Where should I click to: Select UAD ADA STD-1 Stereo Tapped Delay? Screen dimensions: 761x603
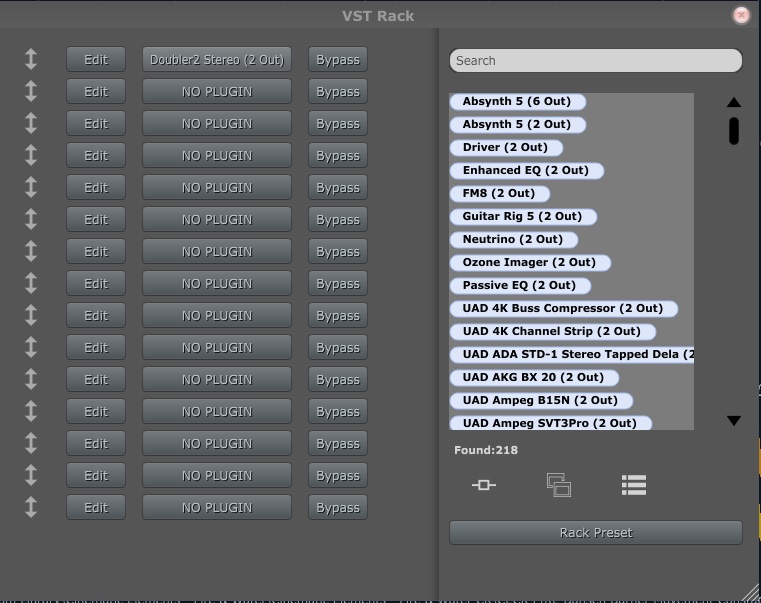point(572,354)
